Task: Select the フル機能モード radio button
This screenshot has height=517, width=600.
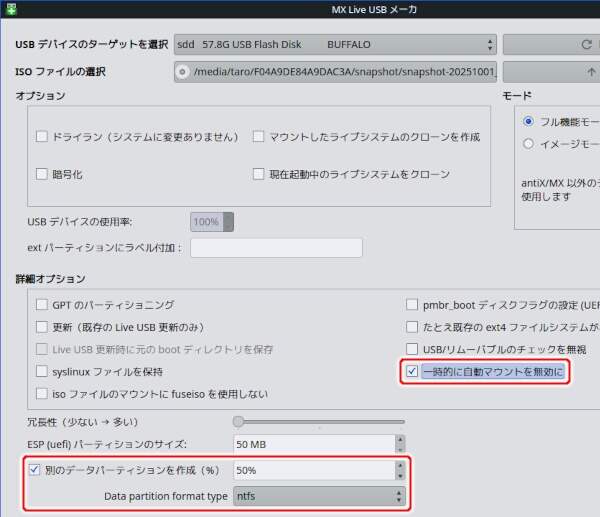Action: click(529, 121)
